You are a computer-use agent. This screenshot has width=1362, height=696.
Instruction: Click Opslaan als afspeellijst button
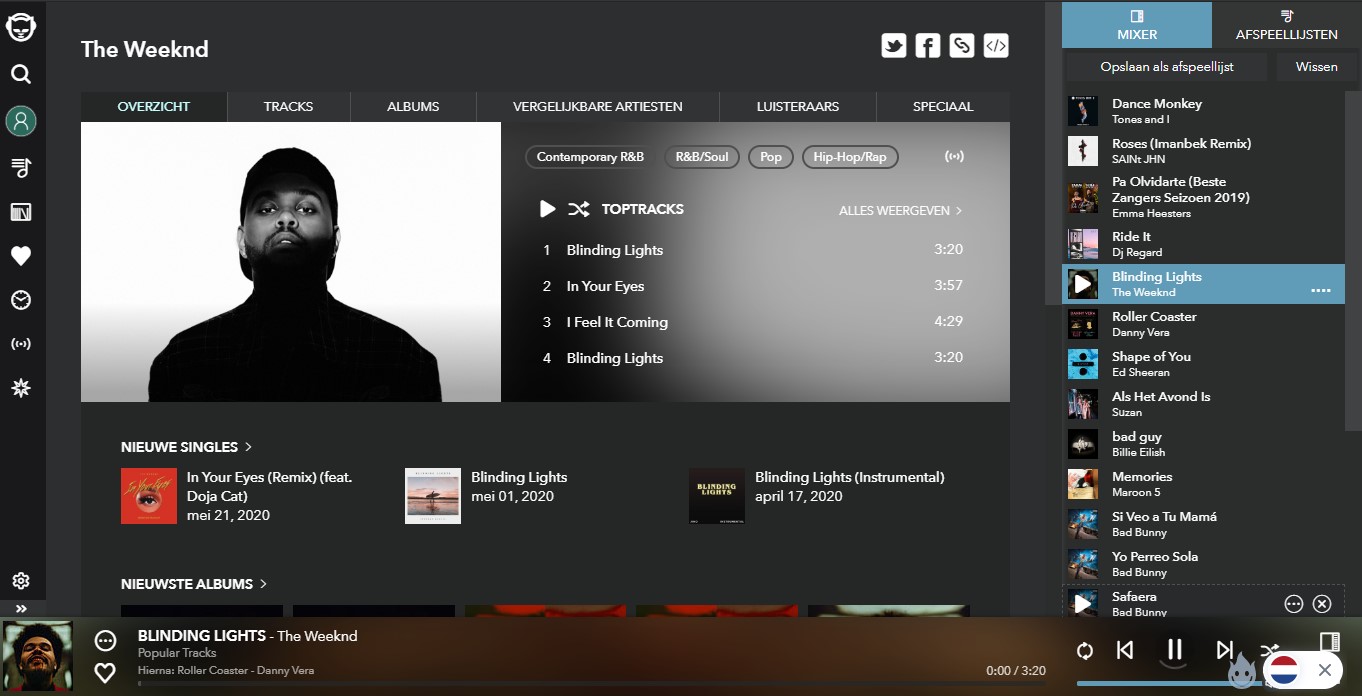(1167, 67)
